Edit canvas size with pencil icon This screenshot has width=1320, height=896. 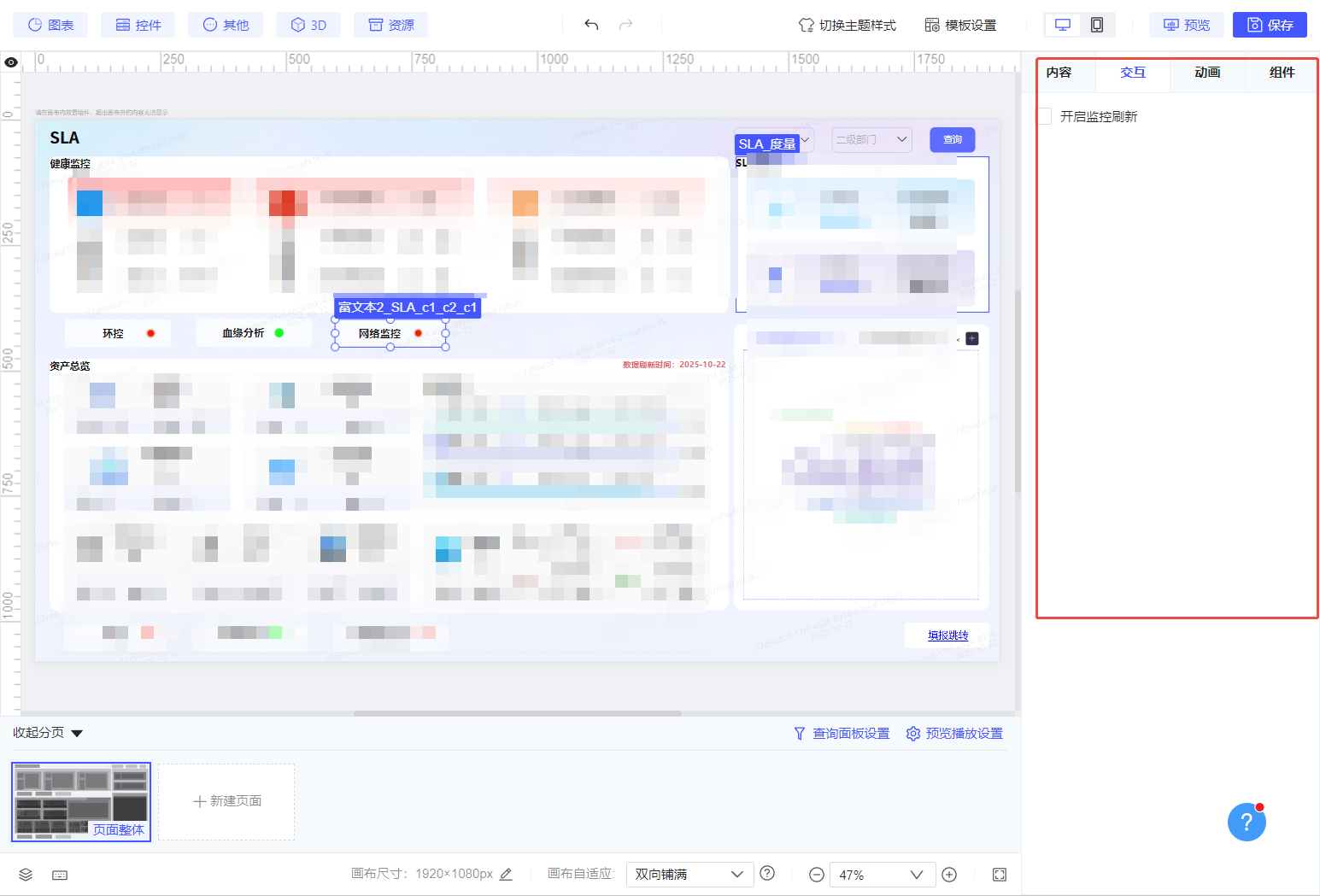(506, 874)
